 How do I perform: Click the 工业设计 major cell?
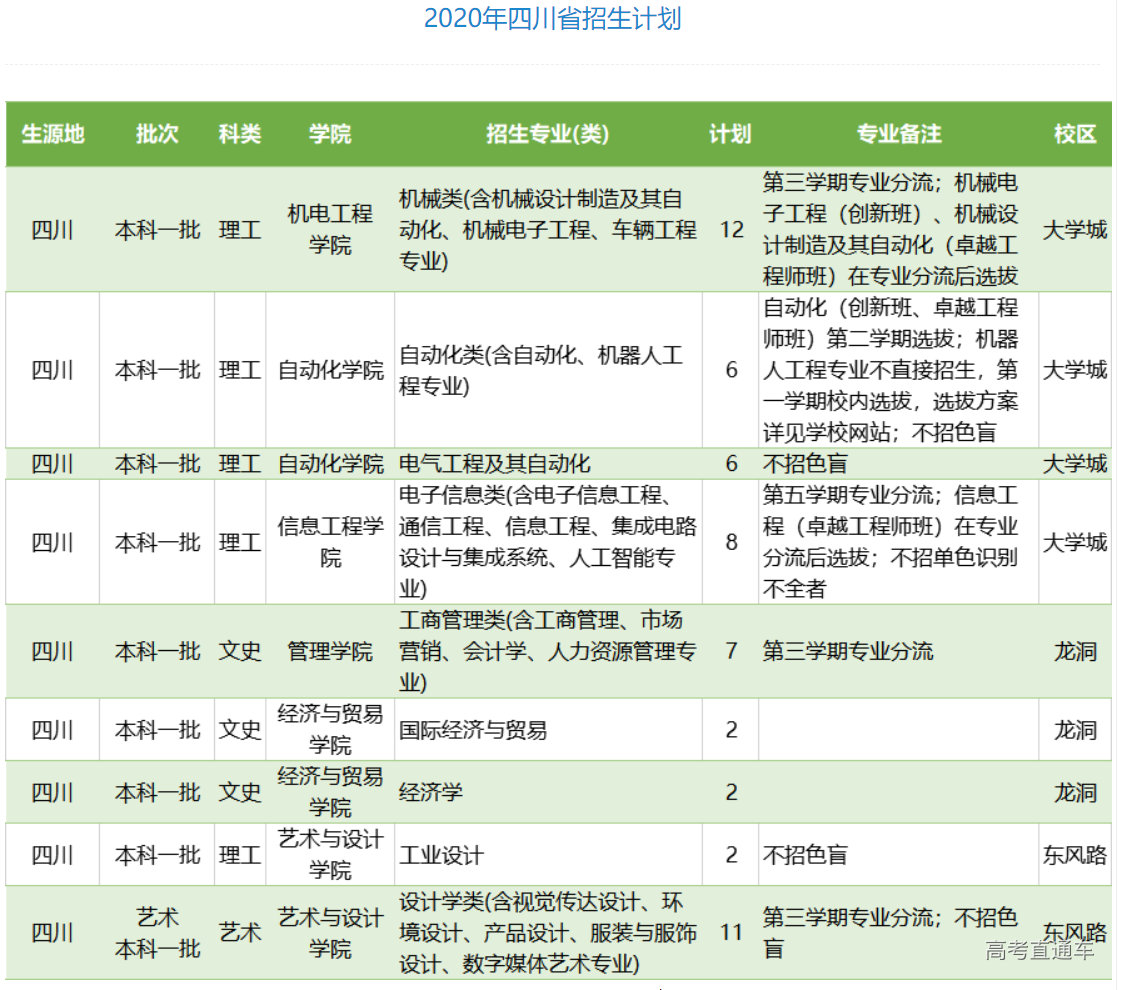441,856
